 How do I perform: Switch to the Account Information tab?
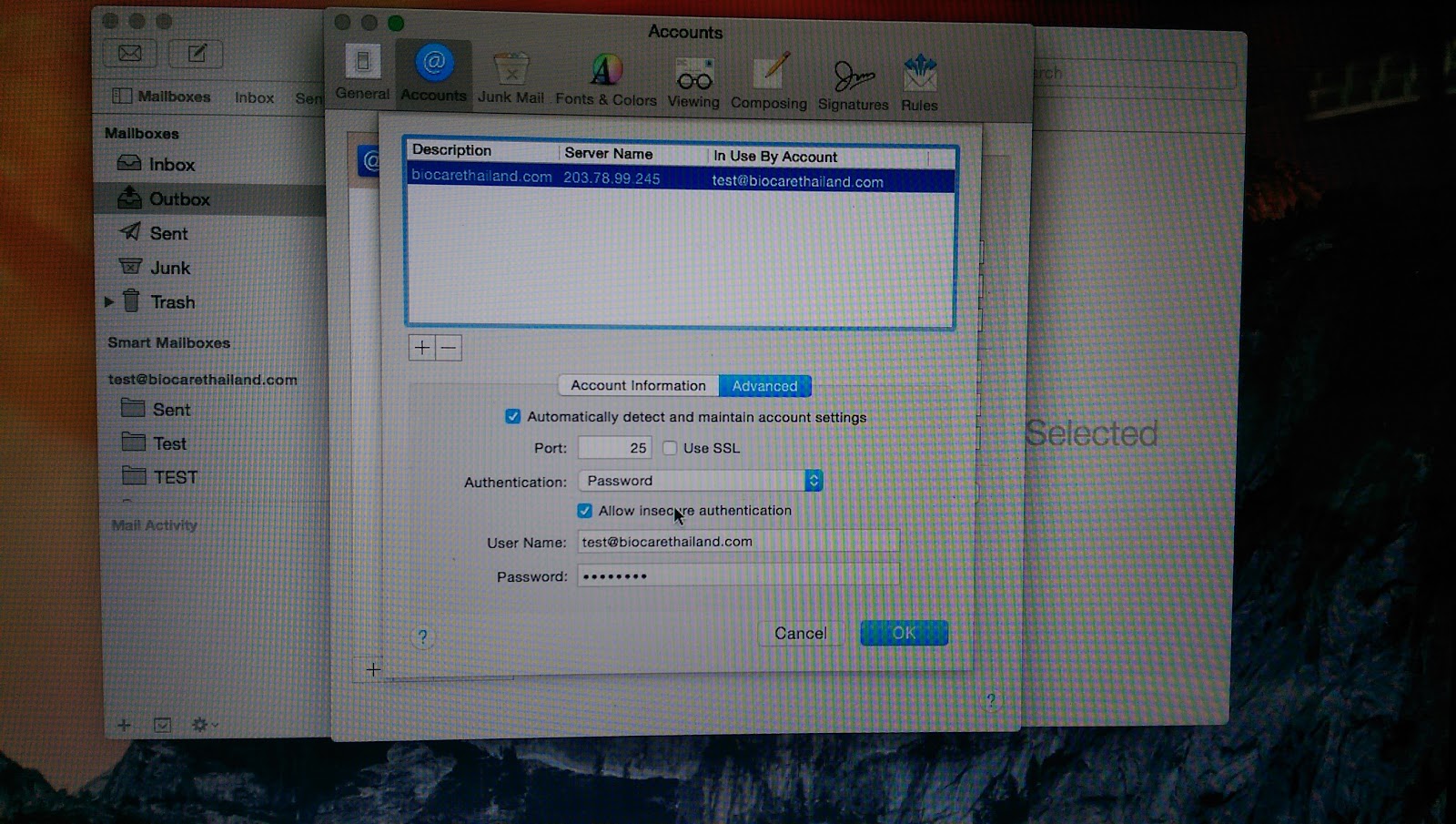click(638, 386)
